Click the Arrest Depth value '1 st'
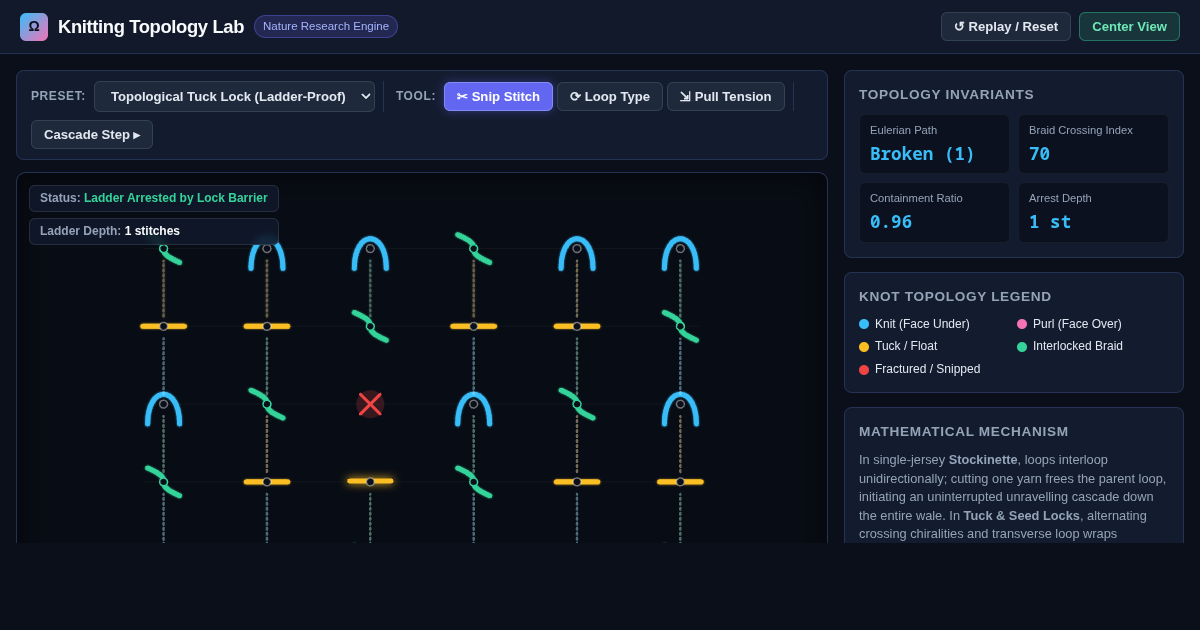The width and height of the screenshot is (1200, 630). click(1050, 222)
